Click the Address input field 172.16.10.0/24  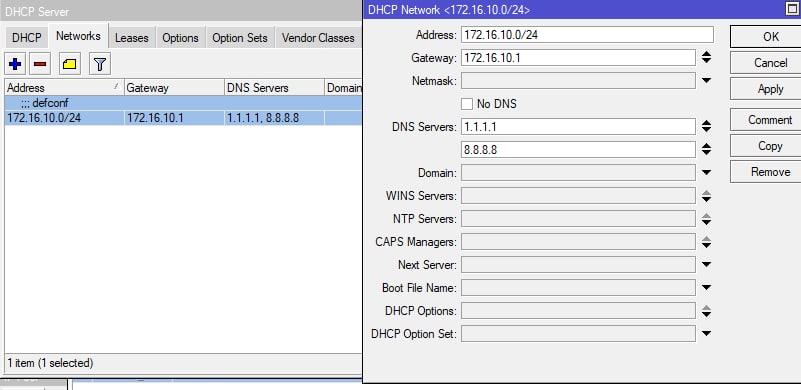coord(587,35)
